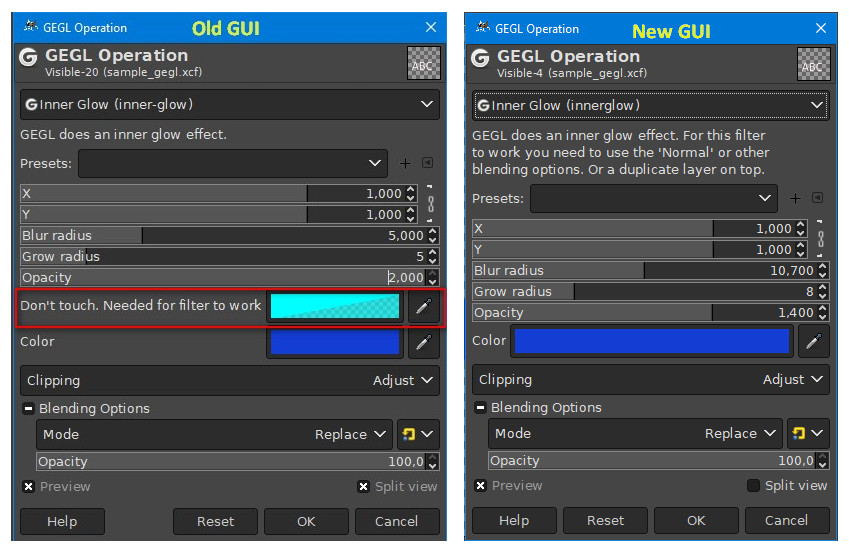The height and width of the screenshot is (553, 849).
Task: Click GIMP Wilber title icon in New GUI
Action: (x=482, y=27)
